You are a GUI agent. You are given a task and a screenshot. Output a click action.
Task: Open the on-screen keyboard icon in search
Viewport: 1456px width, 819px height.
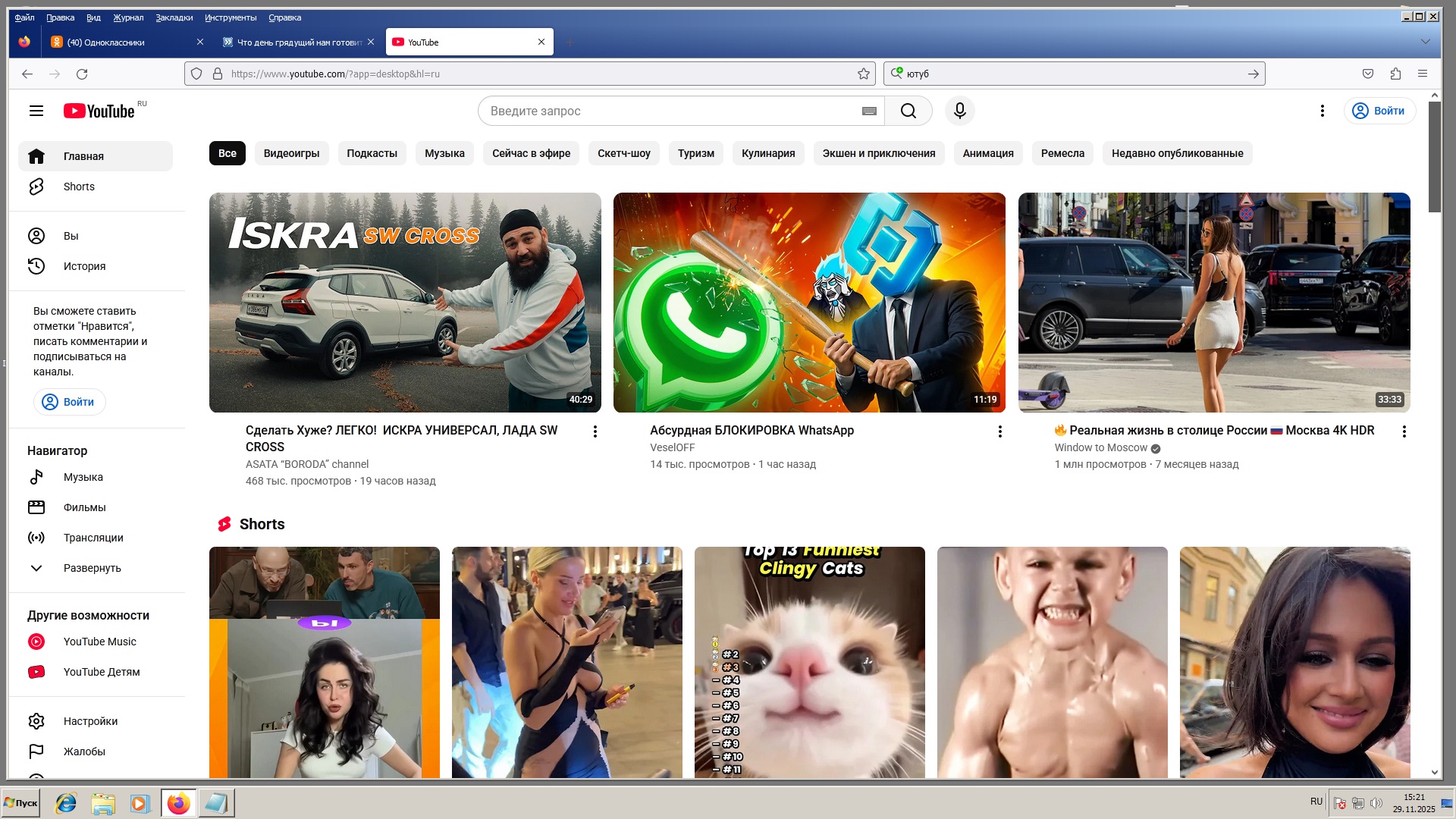(869, 111)
